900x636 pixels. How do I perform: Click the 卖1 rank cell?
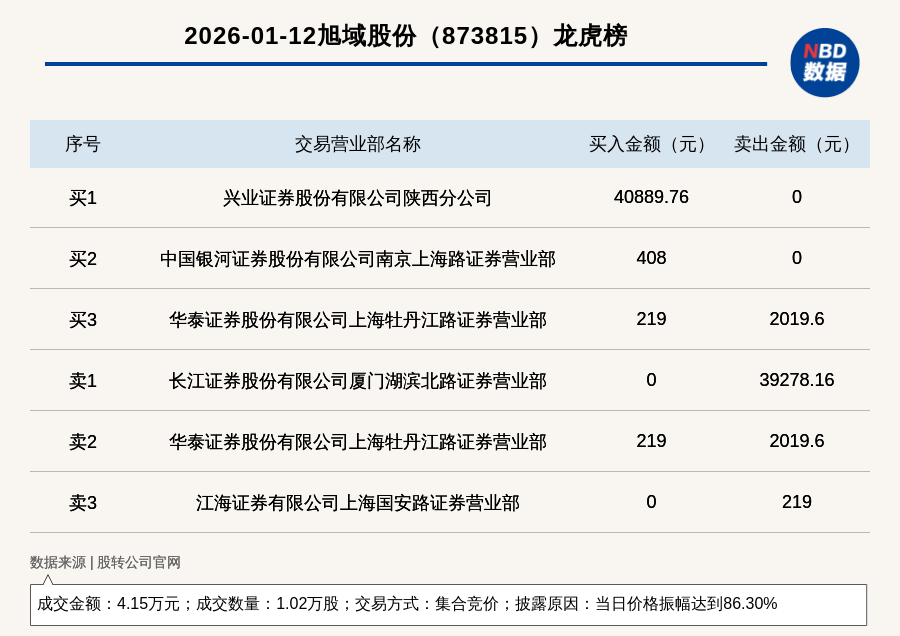point(83,381)
